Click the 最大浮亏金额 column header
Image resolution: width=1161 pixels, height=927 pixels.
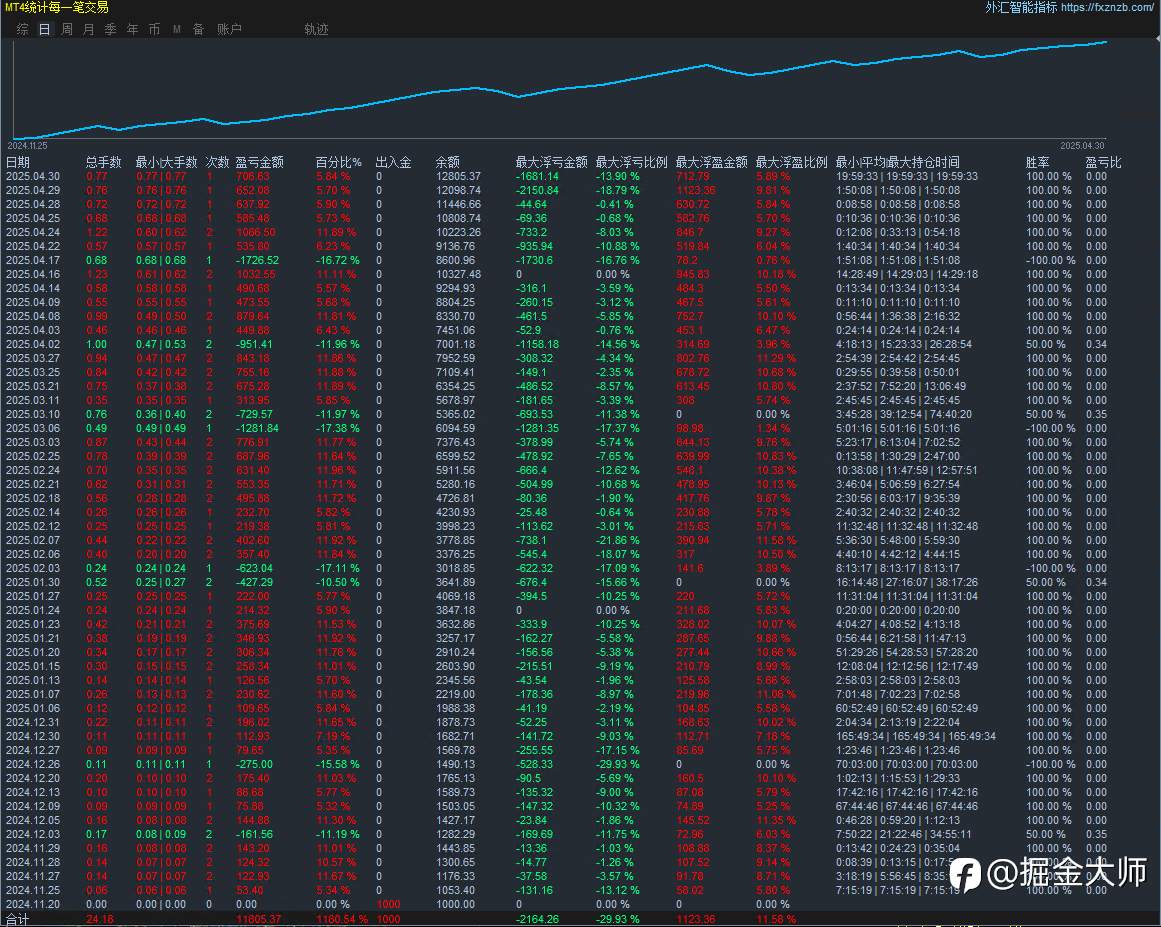[551, 162]
